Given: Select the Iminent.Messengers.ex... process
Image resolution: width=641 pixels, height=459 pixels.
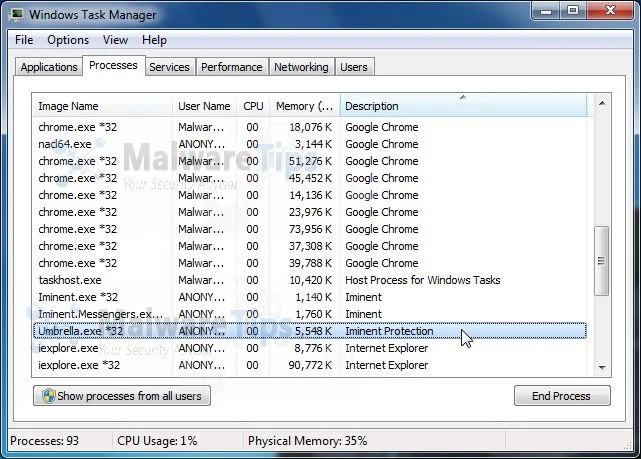Looking at the screenshot, I should [310, 314].
